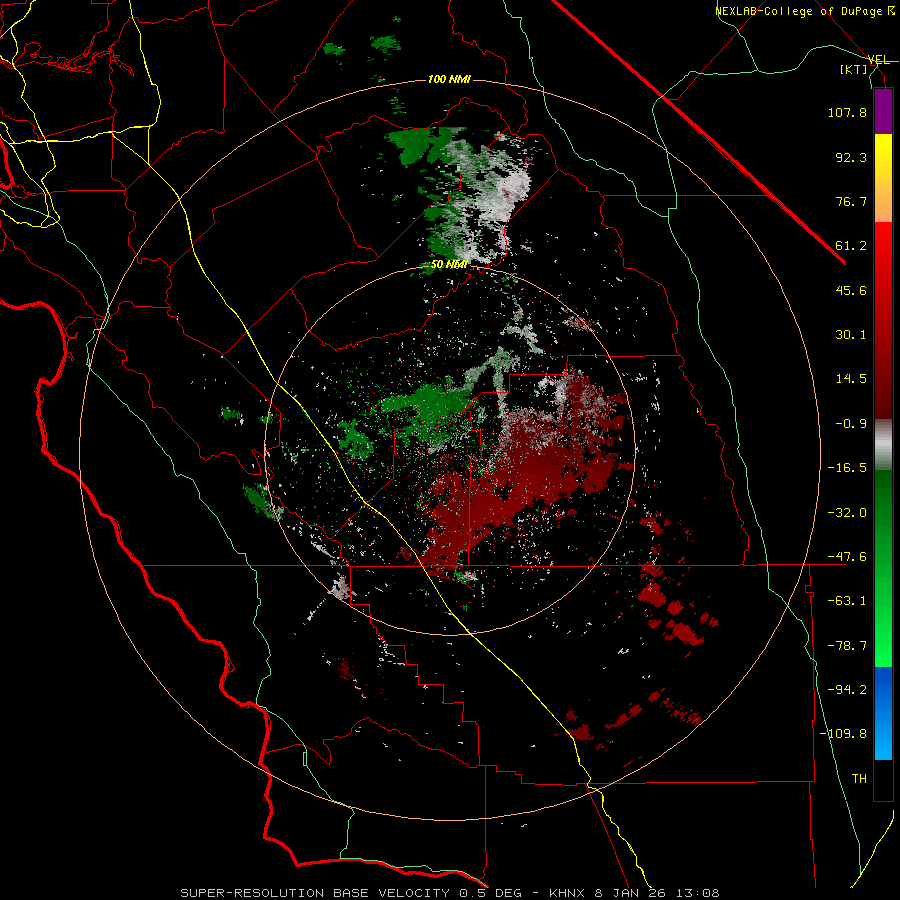Click the 14.5 velocity scale value
Viewport: 900px width, 900px height.
point(851,379)
